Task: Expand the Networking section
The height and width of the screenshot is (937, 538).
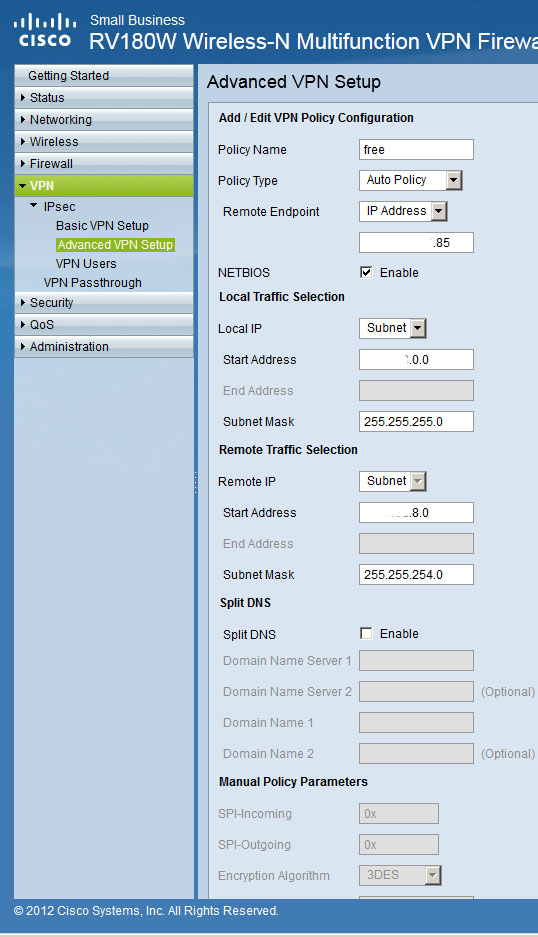Action: (104, 120)
